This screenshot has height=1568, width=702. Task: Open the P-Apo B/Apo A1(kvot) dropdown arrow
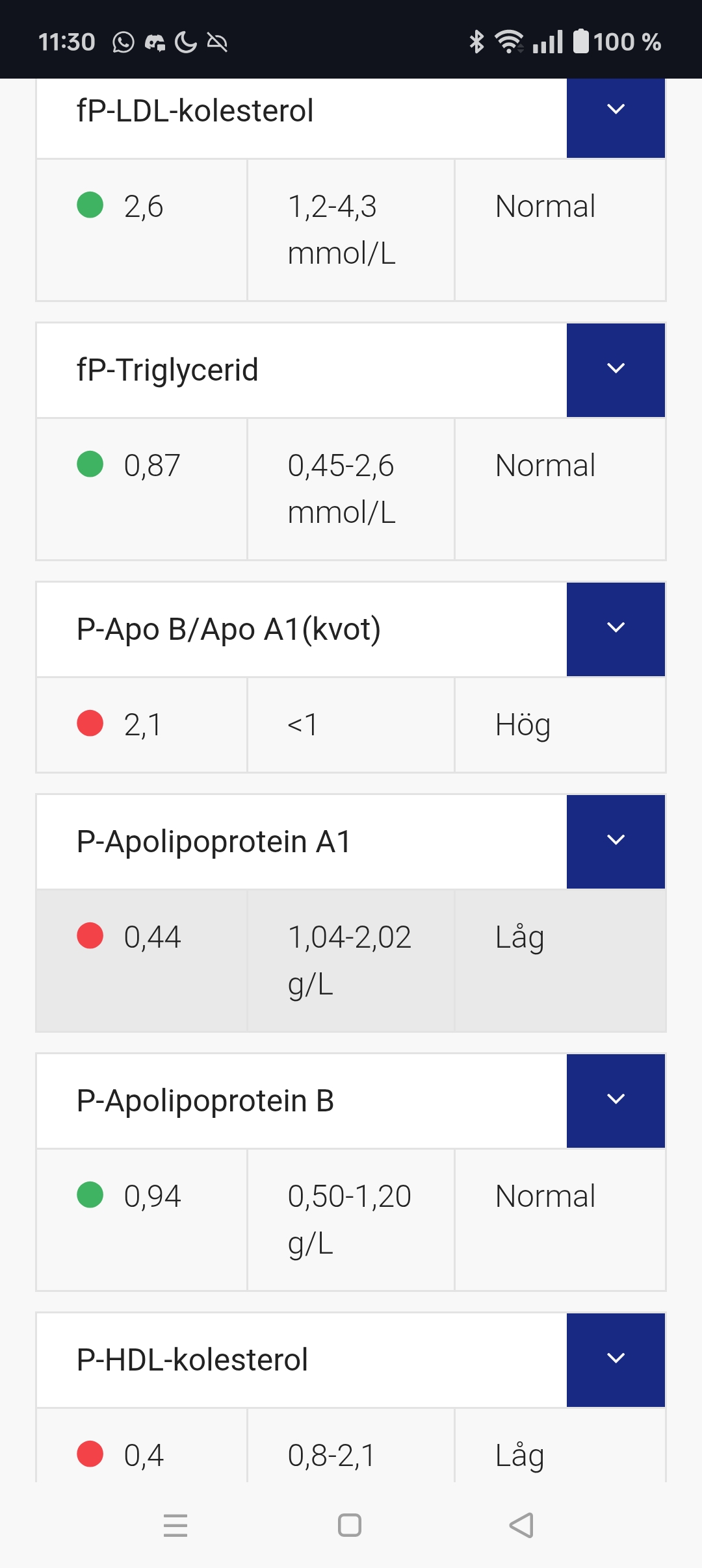click(x=616, y=628)
